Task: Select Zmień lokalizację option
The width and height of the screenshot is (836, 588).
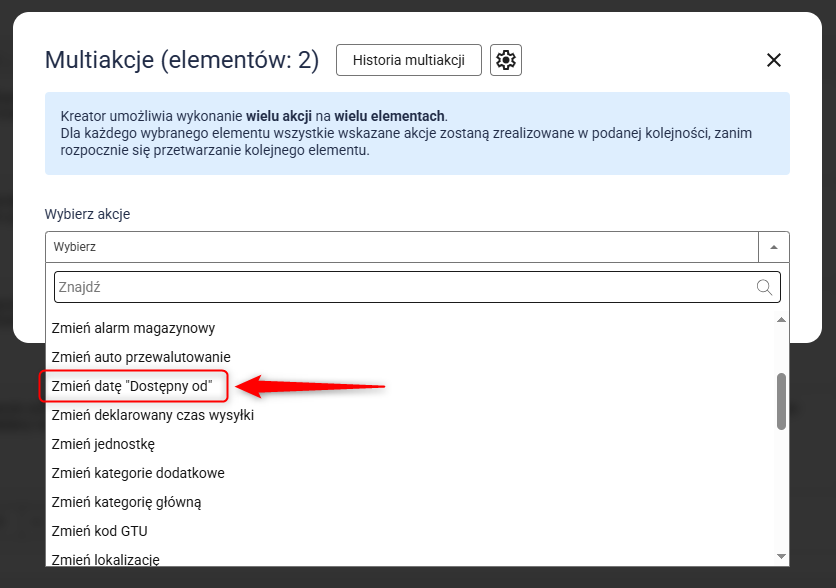Action: click(x=105, y=558)
